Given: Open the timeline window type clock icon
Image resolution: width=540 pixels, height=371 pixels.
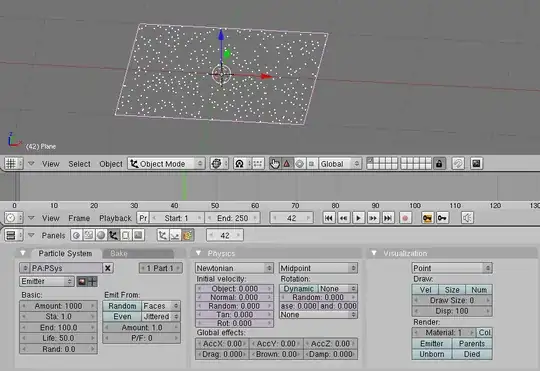Looking at the screenshot, I should pyautogui.click(x=13, y=218).
